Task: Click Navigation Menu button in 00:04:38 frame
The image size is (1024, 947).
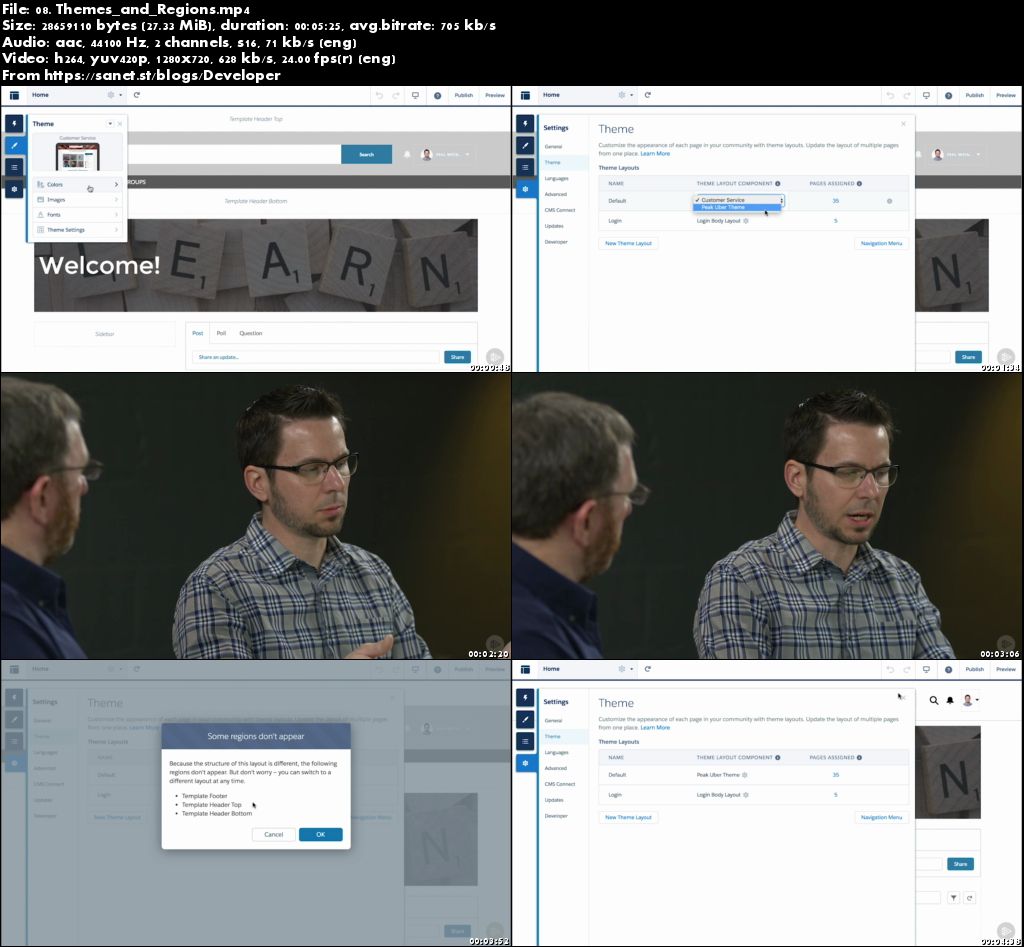Action: pyautogui.click(x=881, y=817)
